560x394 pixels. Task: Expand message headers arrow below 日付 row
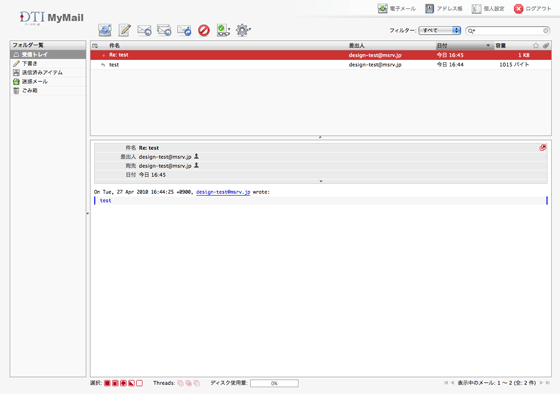(x=321, y=181)
